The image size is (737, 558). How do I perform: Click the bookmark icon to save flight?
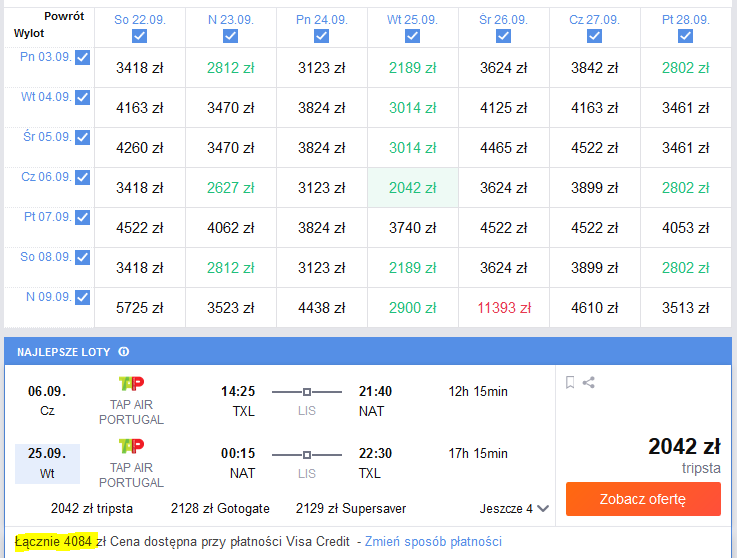[570, 382]
